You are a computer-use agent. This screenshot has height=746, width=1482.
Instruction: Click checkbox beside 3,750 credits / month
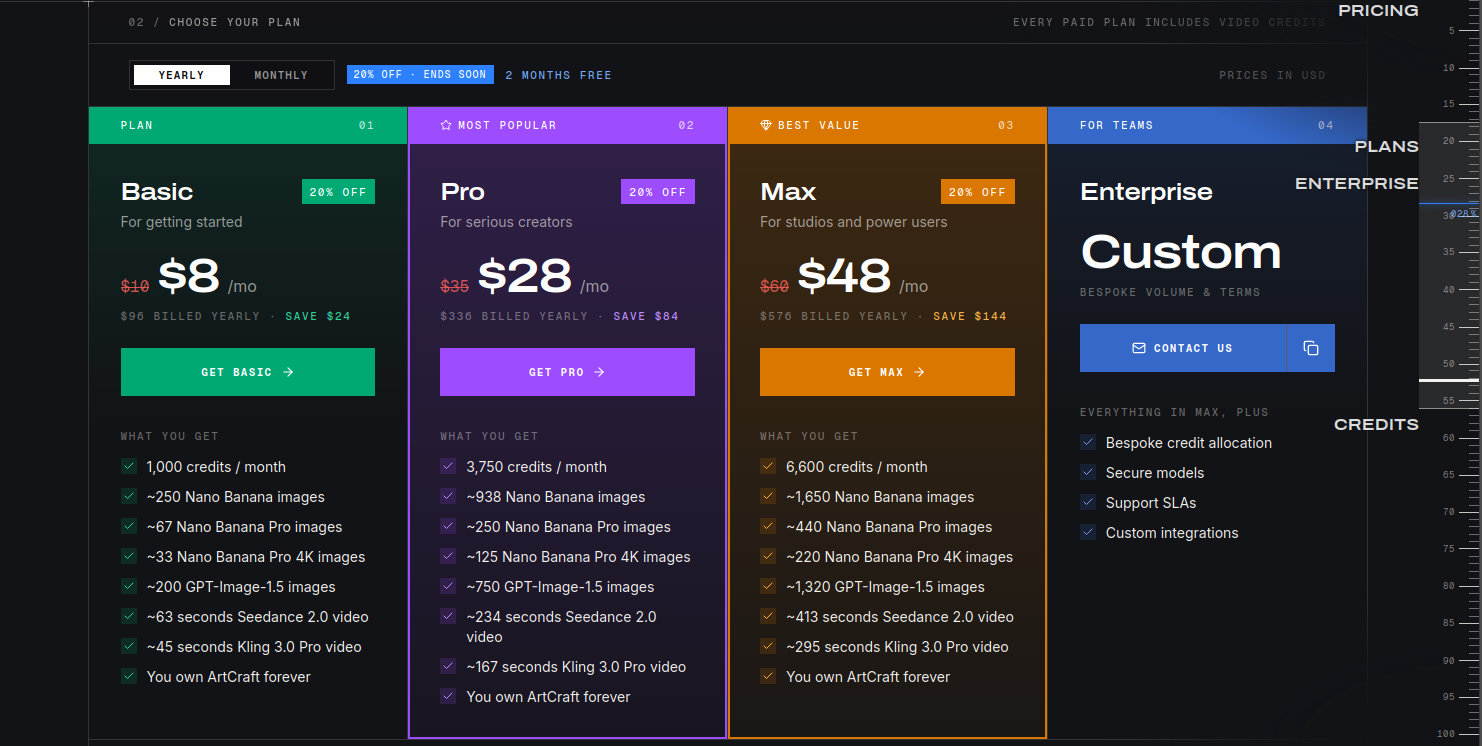click(448, 466)
